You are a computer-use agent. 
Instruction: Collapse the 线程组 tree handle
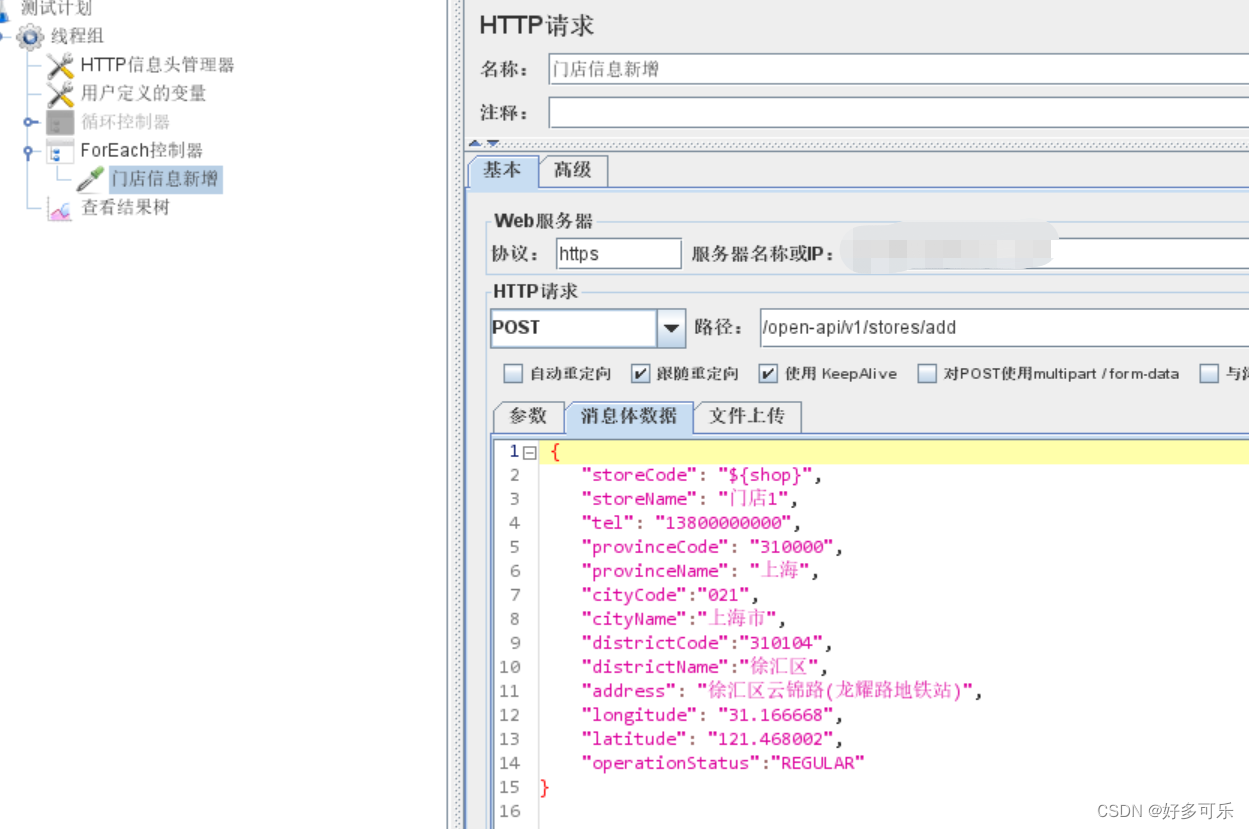pyautogui.click(x=5, y=37)
